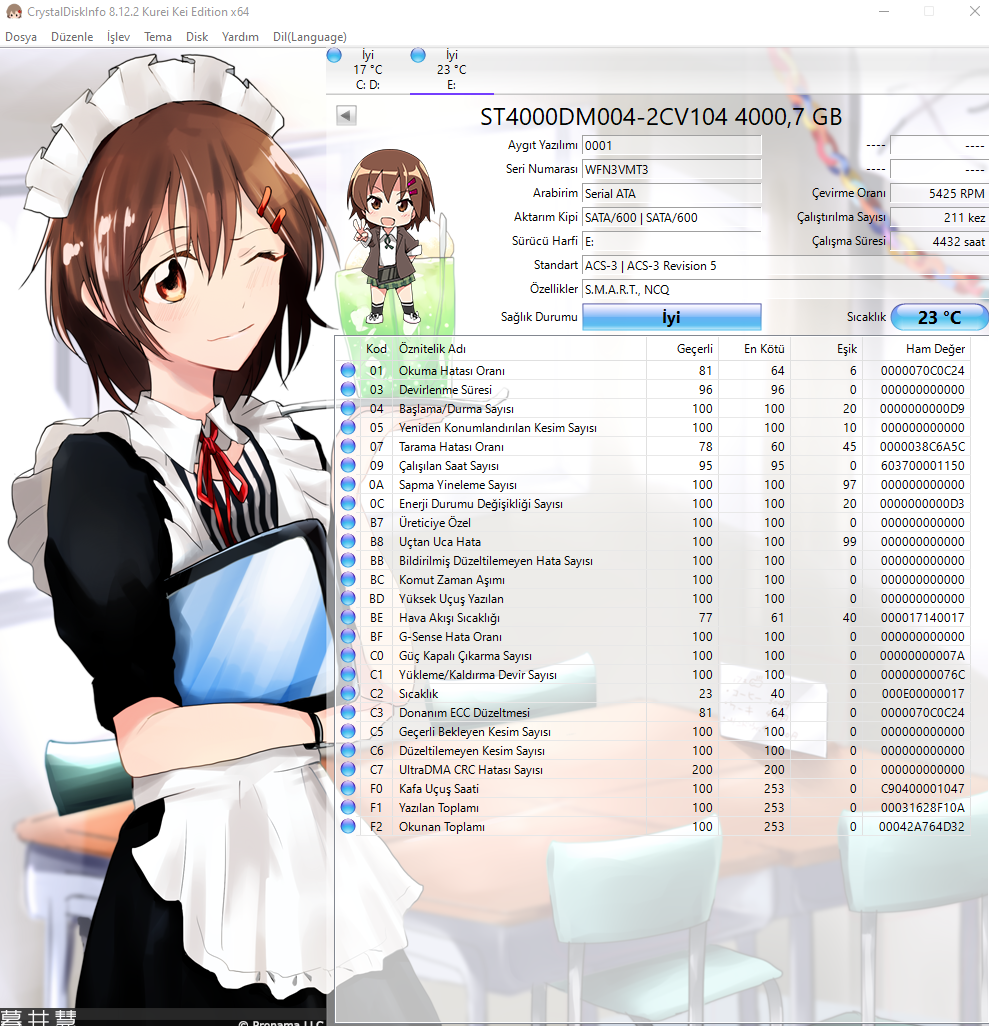Click status icon for Enerji Durumu Değişikliği
This screenshot has height=1026, width=989.
348,503
